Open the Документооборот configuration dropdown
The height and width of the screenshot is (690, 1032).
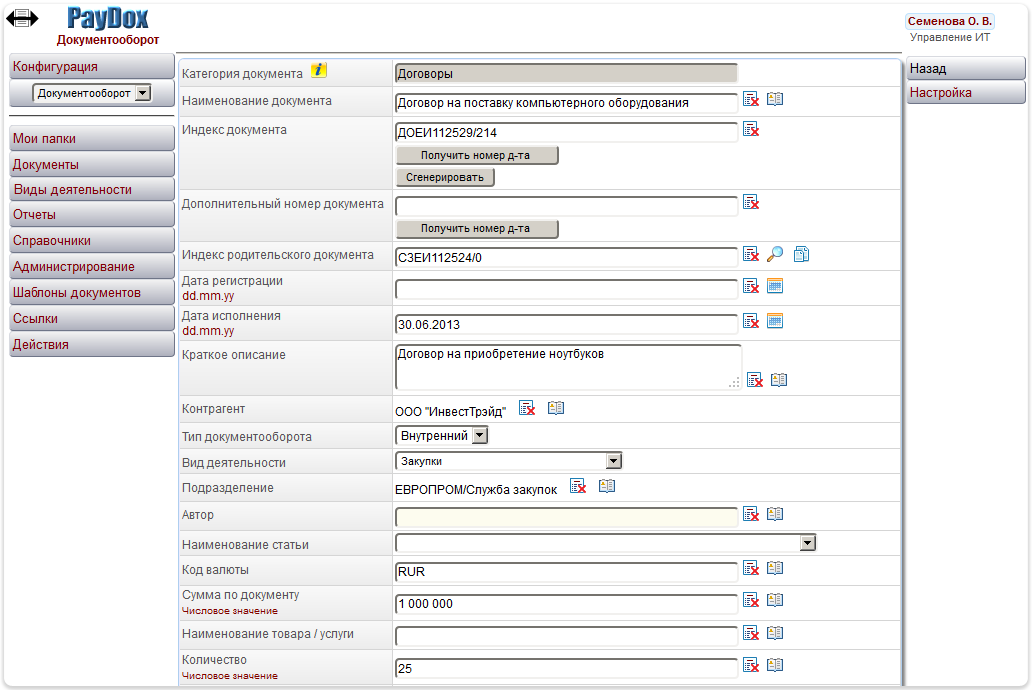pyautogui.click(x=142, y=93)
